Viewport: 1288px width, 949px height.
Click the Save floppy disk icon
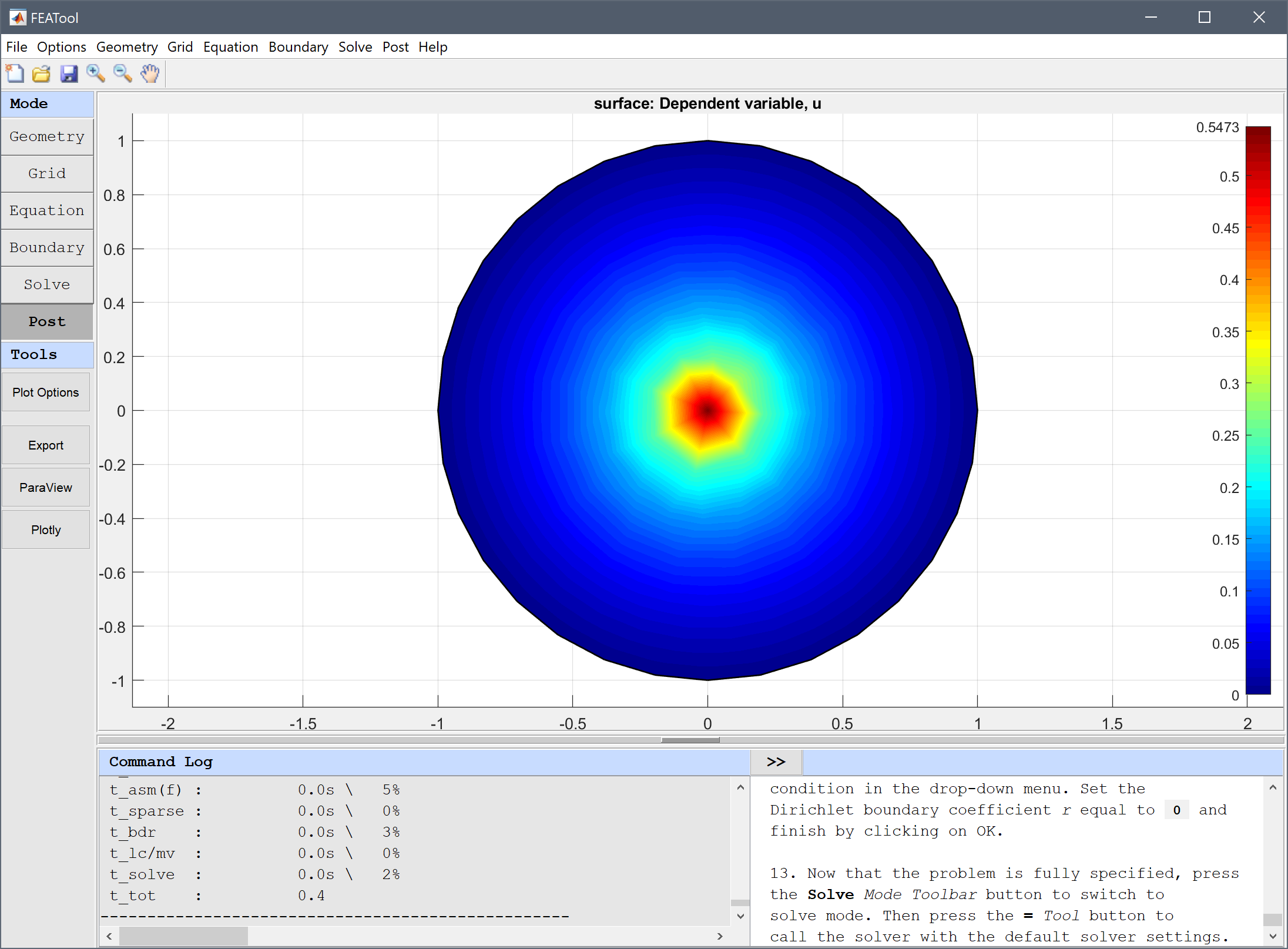[69, 73]
